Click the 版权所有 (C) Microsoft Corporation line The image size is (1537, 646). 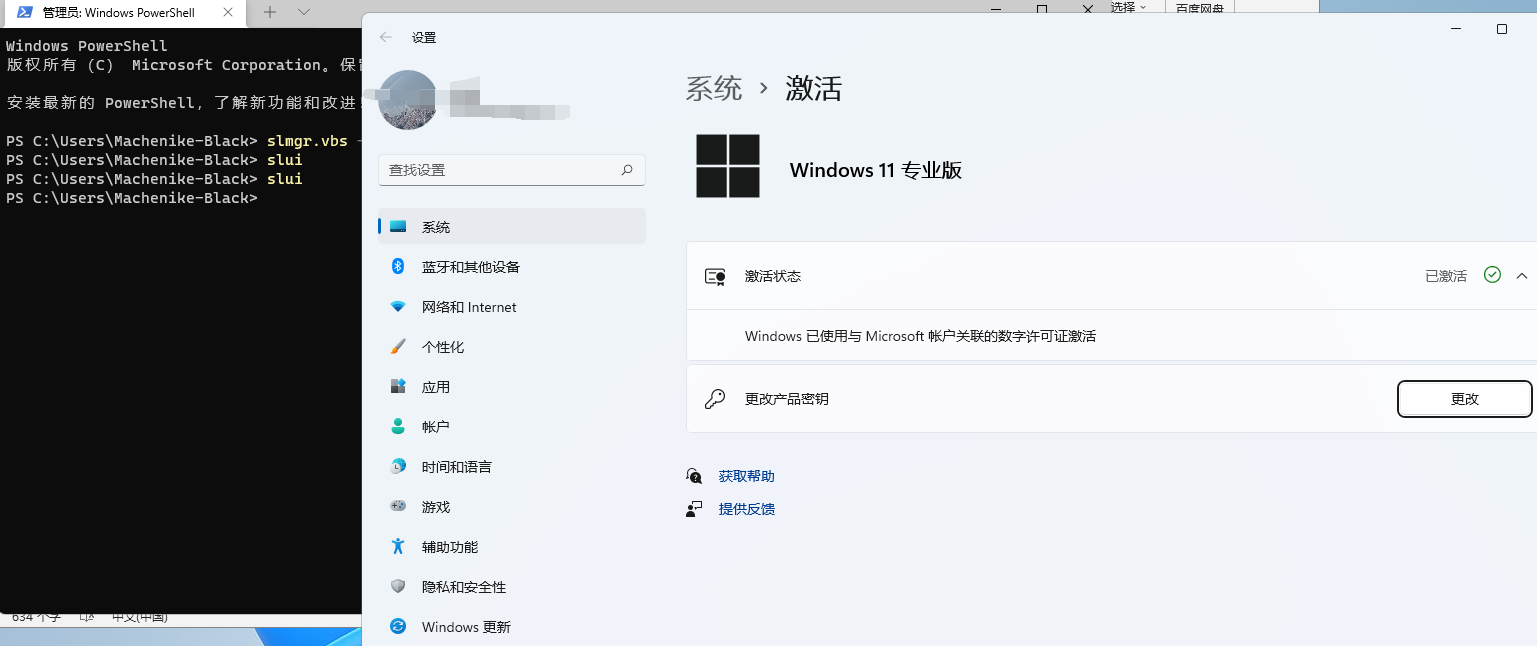183,65
